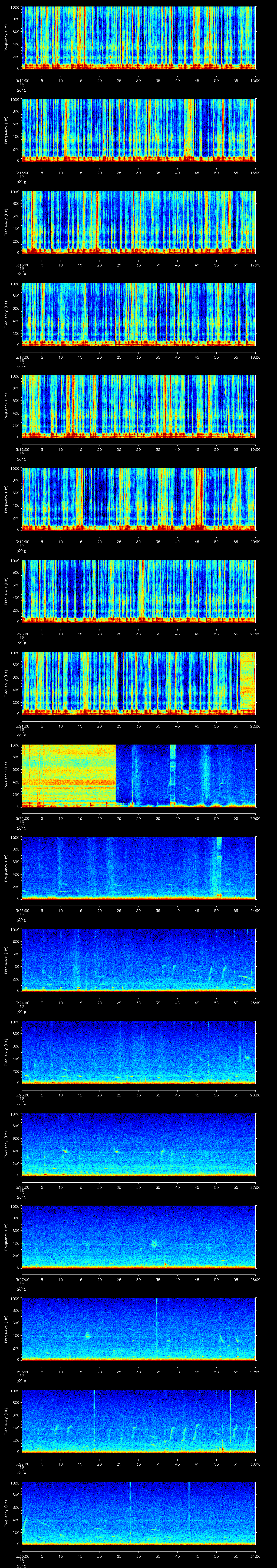
Task: Click the 3:30:00 start time label
Action: (22, 1556)
